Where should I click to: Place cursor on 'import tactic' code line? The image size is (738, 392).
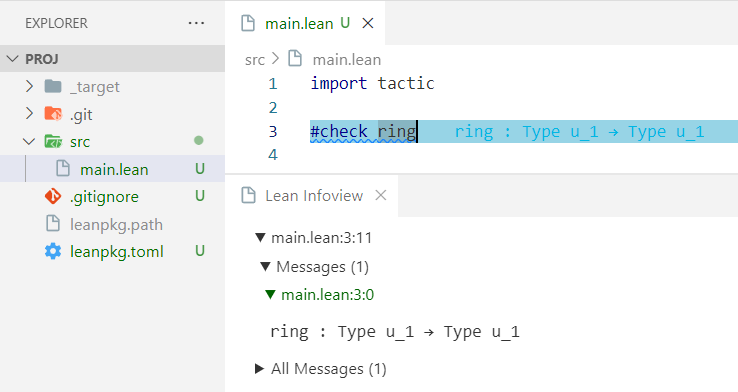tap(372, 84)
